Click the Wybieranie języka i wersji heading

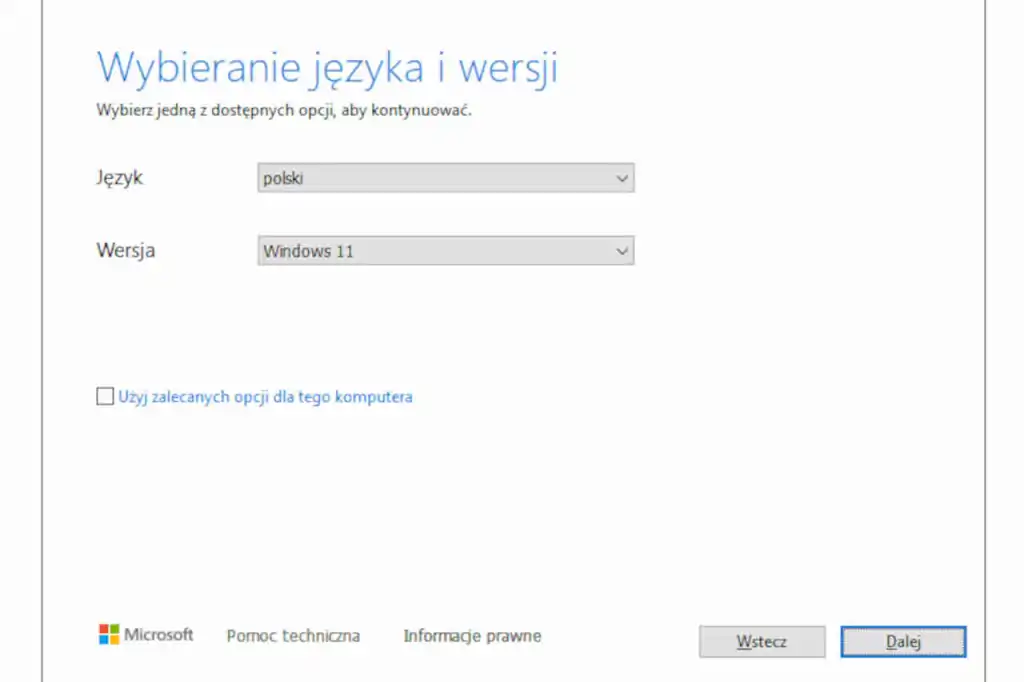tap(327, 68)
